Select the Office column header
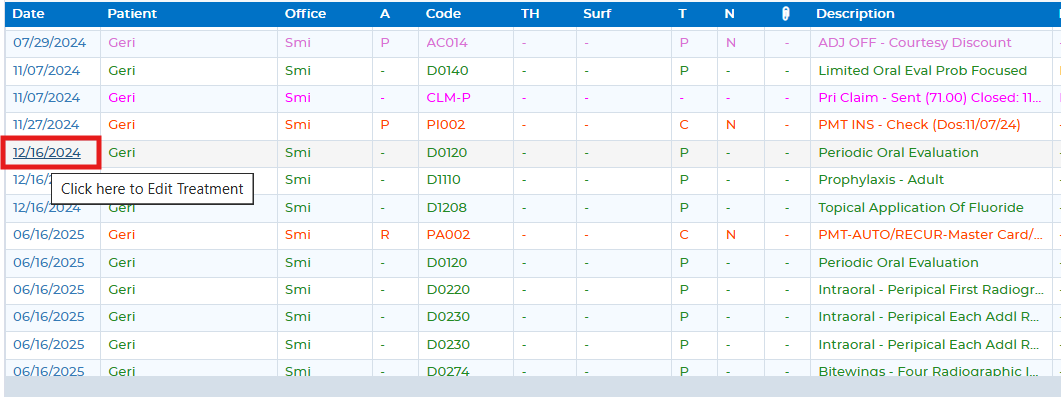Viewport: 1061px width, 397px height. pos(305,14)
